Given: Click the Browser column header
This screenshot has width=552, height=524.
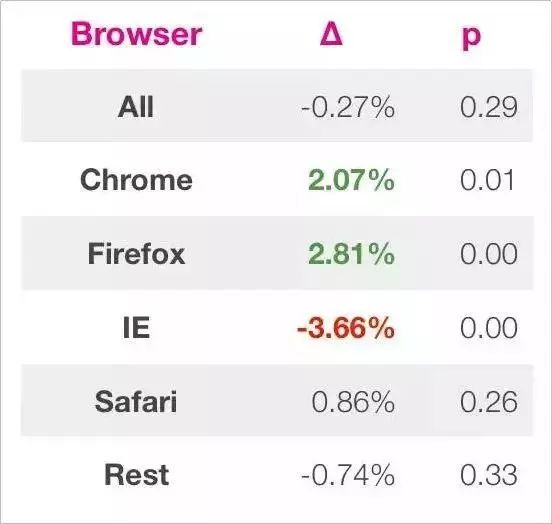Looking at the screenshot, I should pyautogui.click(x=137, y=34).
